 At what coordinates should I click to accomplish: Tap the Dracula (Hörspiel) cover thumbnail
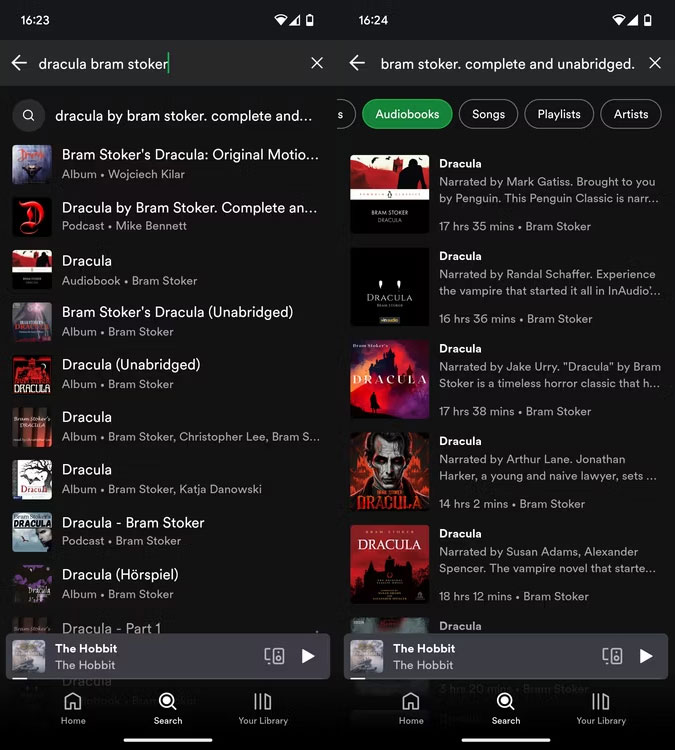pos(32,585)
